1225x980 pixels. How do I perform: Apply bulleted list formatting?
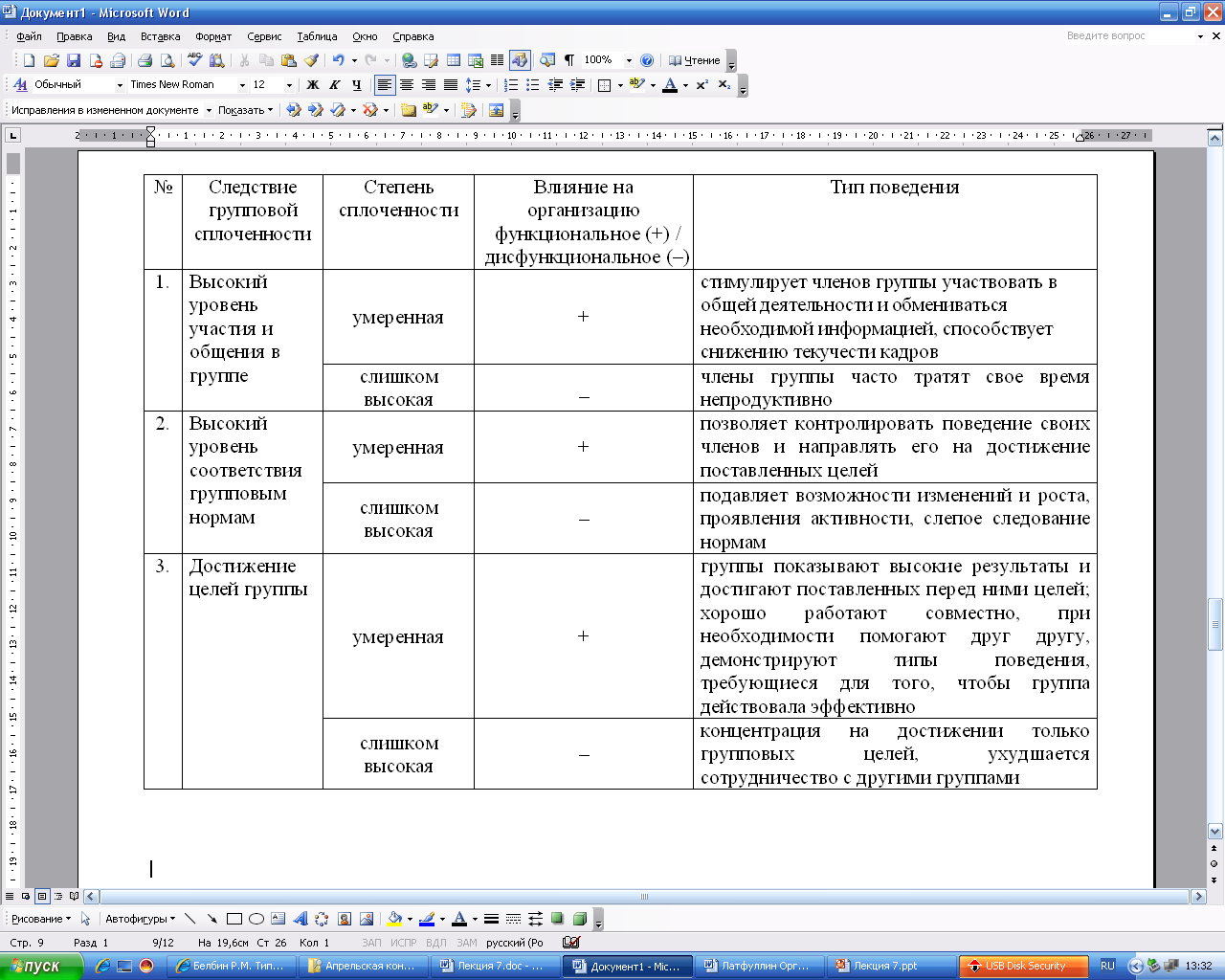[x=533, y=85]
